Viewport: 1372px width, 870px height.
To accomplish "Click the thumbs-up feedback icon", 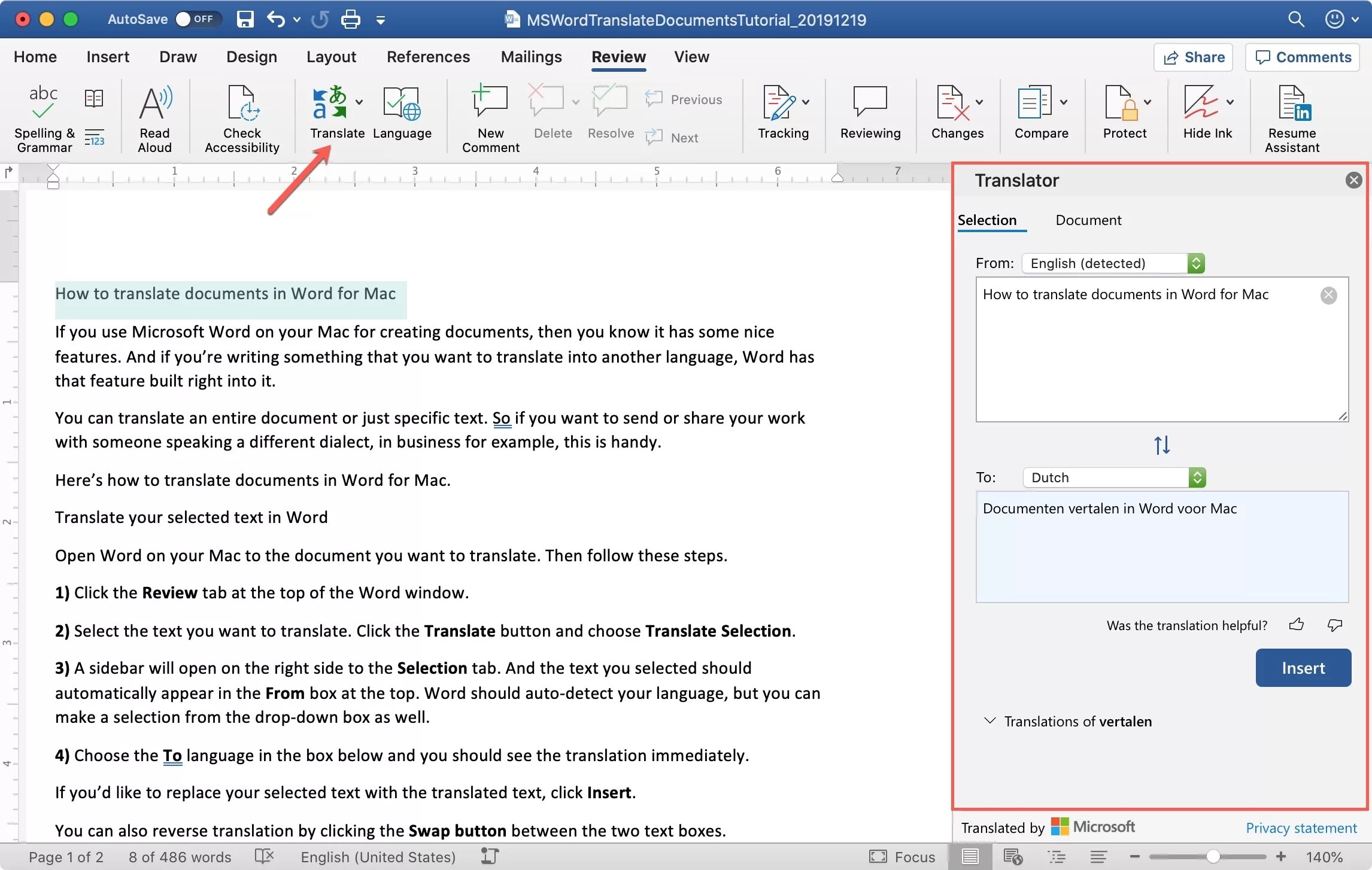I will pos(1296,625).
